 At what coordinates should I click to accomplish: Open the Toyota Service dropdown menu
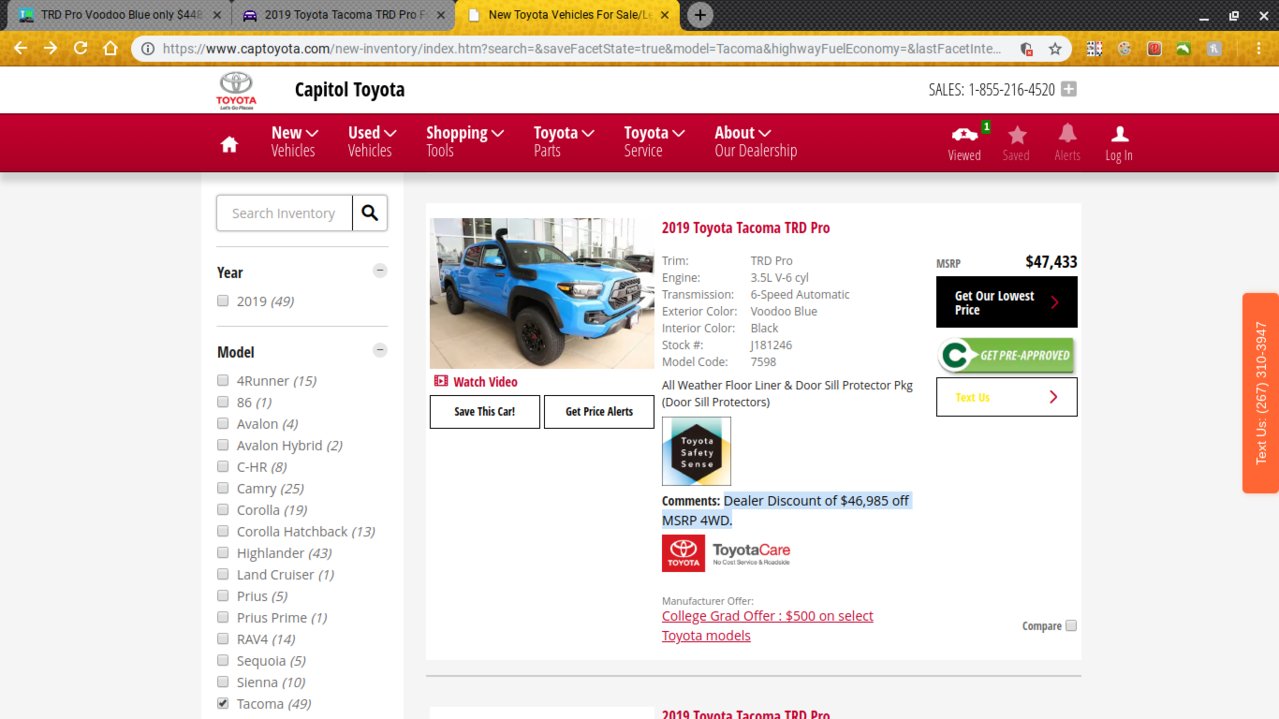click(x=654, y=141)
